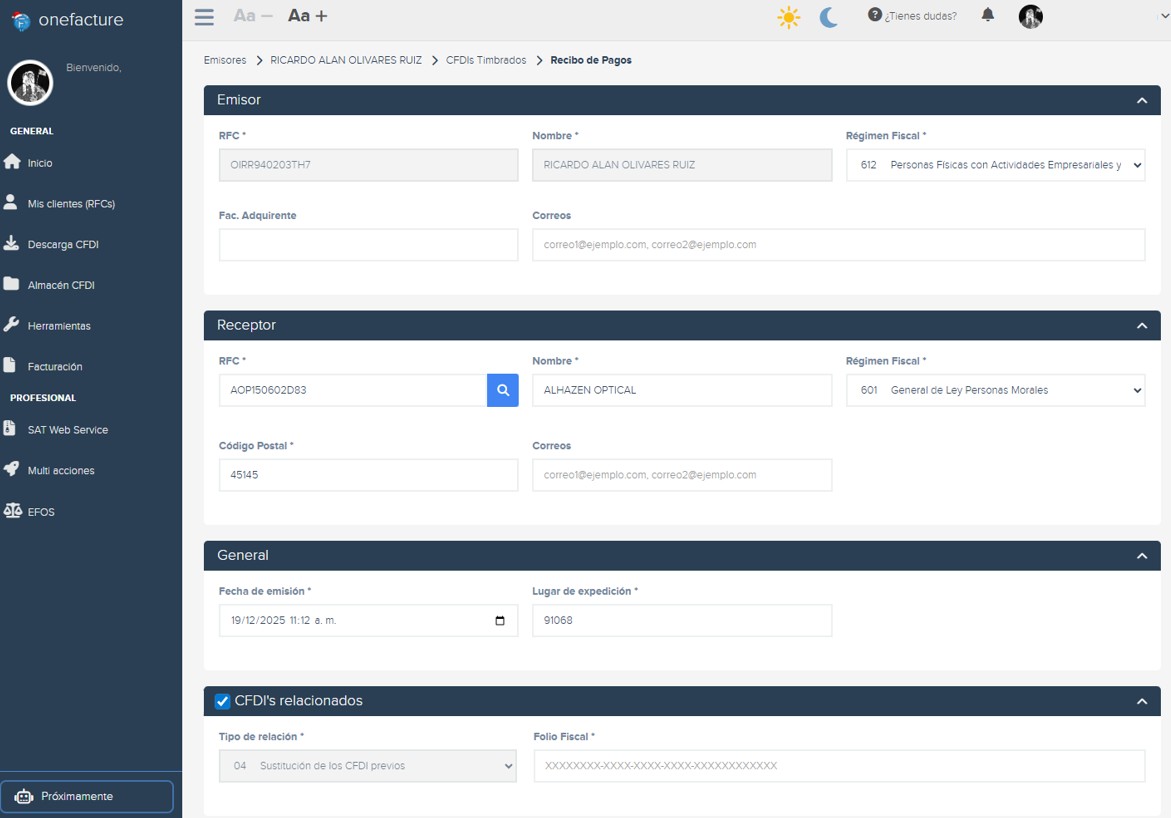
Task: Open SAT Web Service in the sidebar
Action: point(67,430)
